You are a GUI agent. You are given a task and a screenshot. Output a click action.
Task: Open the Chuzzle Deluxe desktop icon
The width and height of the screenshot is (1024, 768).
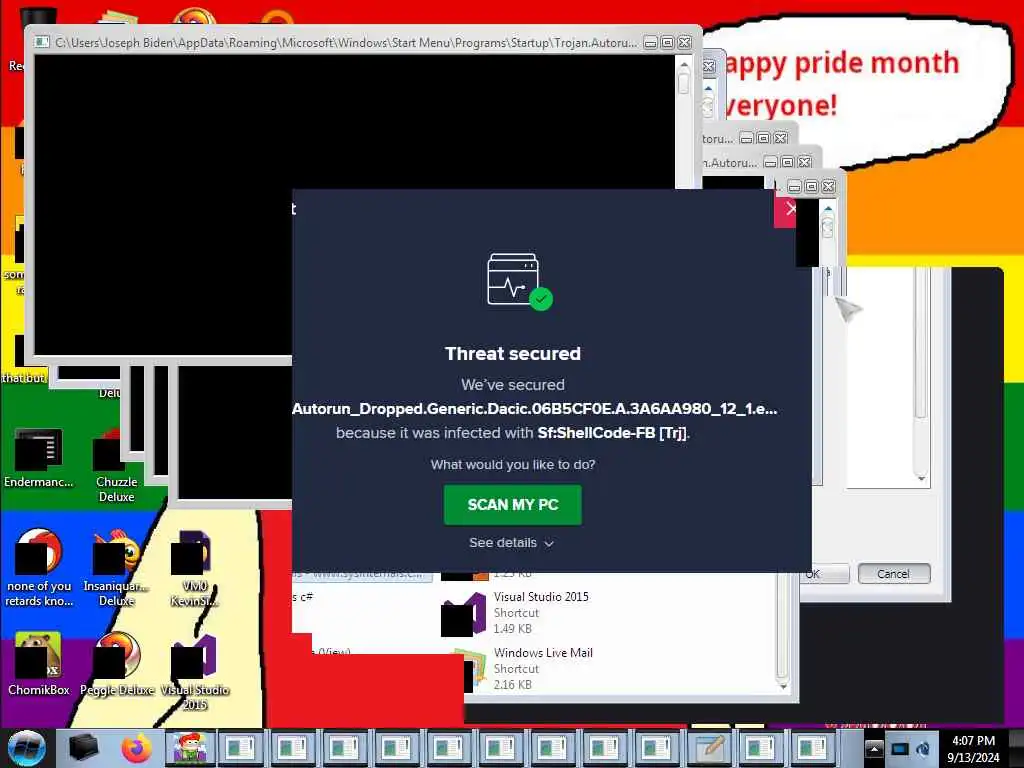click(116, 465)
